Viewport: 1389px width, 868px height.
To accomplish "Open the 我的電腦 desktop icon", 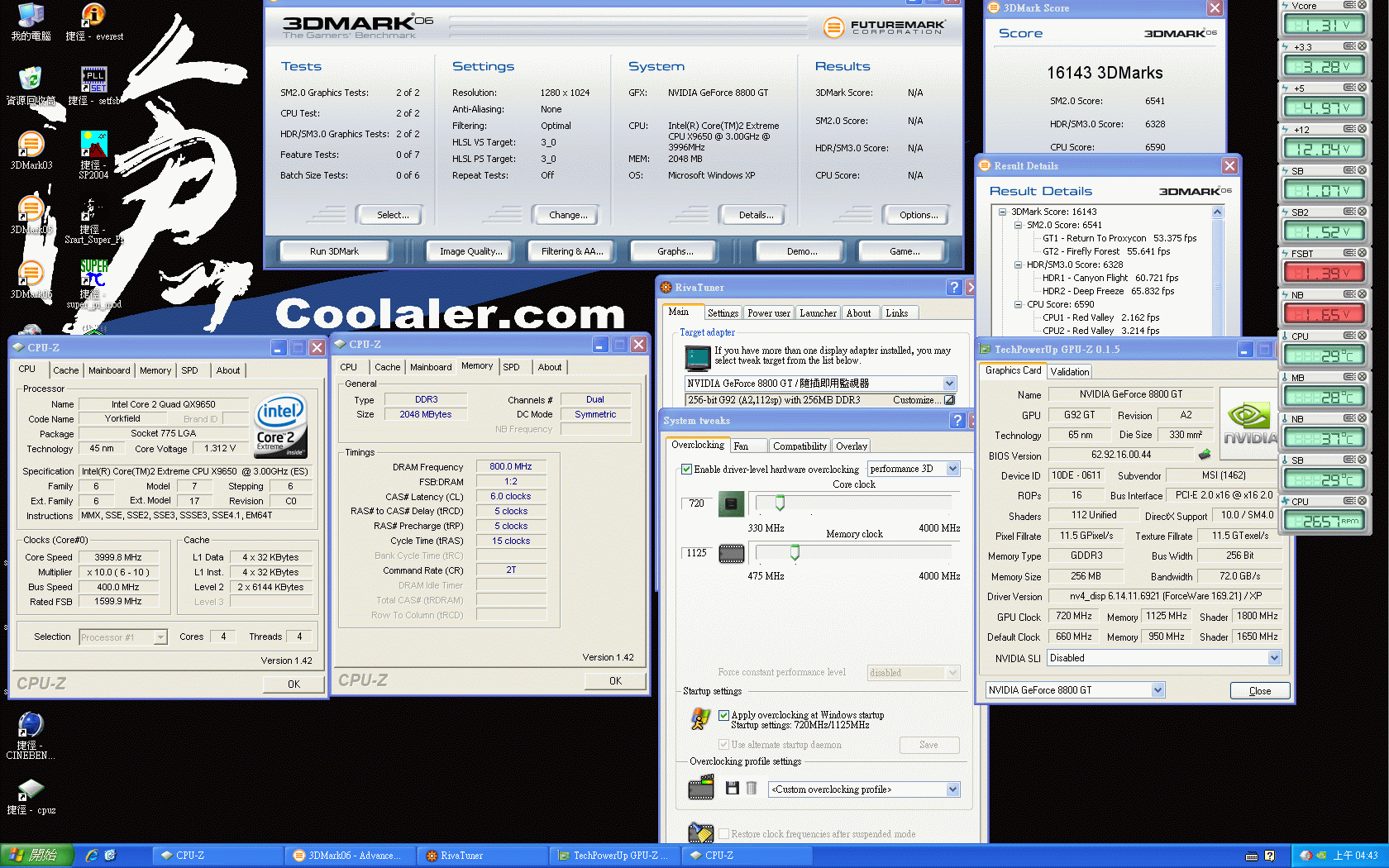I will click(x=31, y=21).
